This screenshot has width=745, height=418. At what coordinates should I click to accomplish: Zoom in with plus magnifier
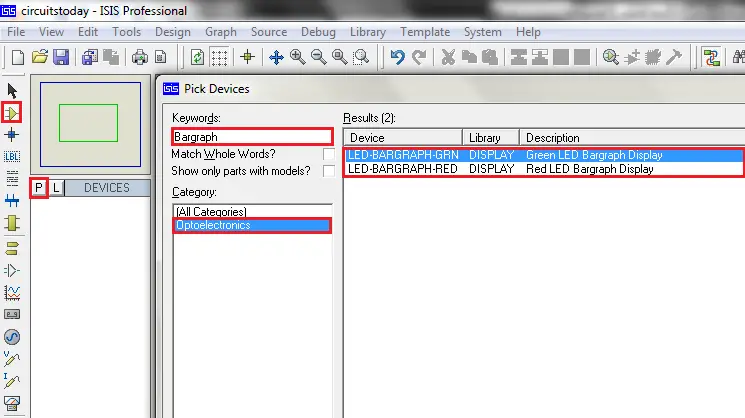pyautogui.click(x=297, y=57)
